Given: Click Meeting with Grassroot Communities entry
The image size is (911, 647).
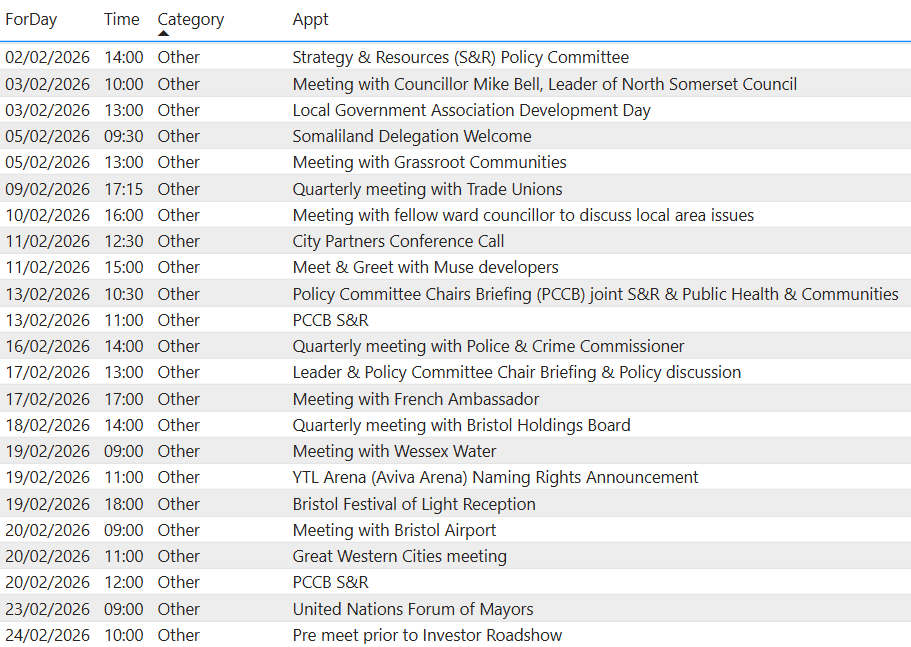Looking at the screenshot, I should (429, 162).
